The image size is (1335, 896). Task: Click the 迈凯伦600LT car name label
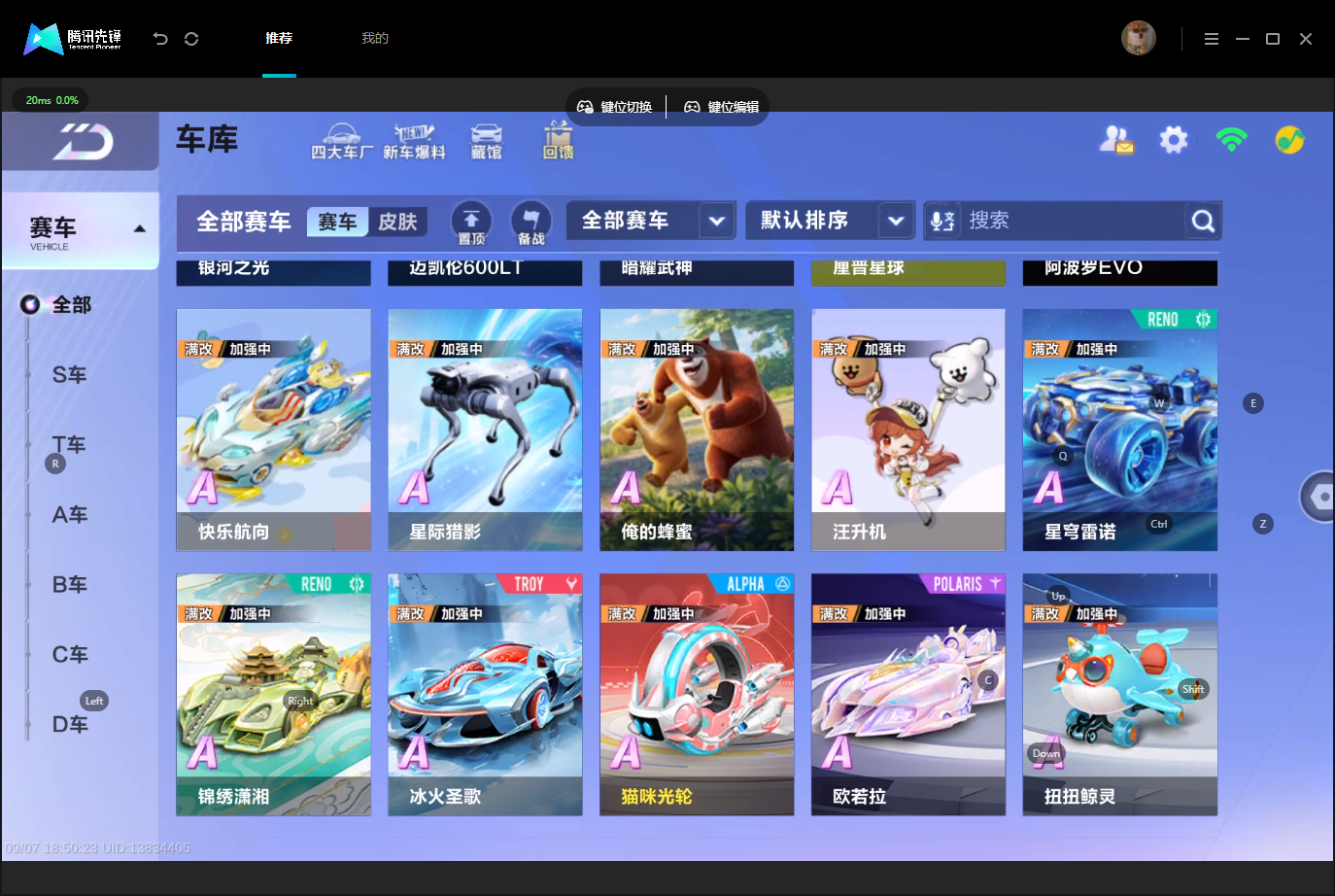click(x=466, y=267)
